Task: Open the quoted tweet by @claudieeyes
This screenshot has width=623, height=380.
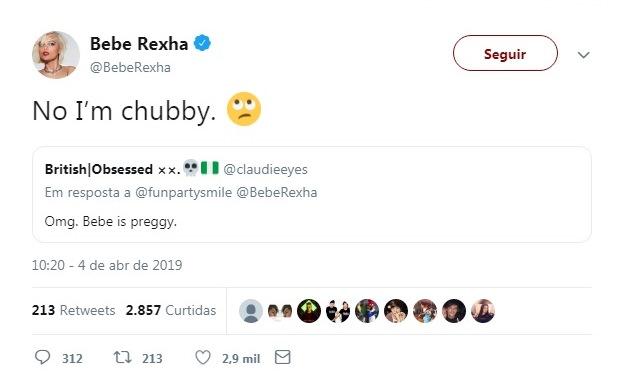Action: pyautogui.click(x=312, y=194)
